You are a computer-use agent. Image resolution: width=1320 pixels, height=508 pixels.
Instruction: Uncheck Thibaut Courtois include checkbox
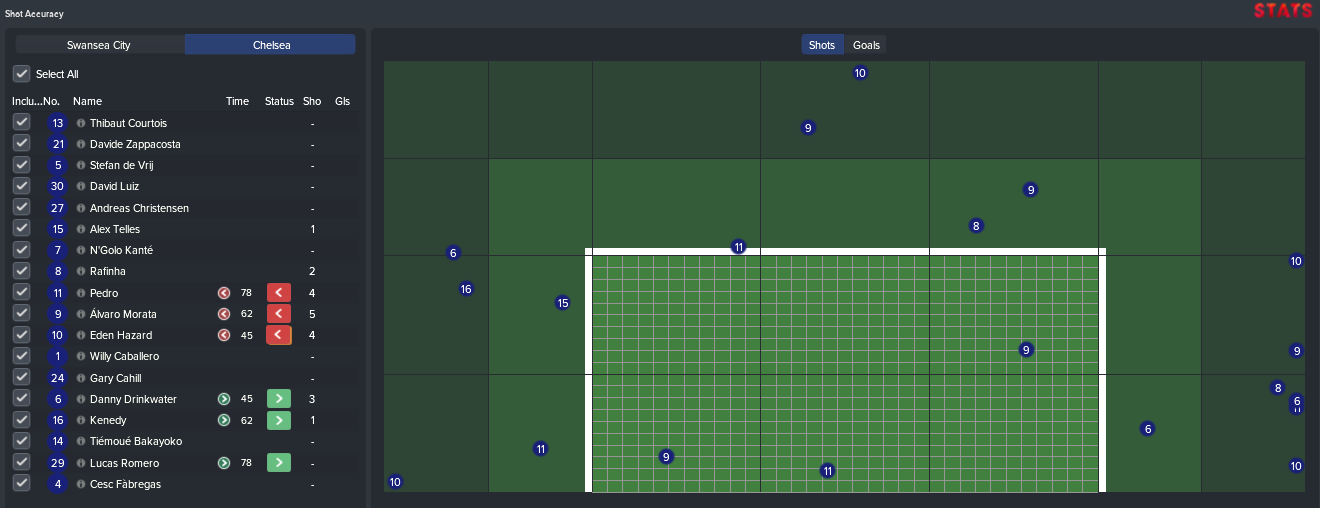[x=21, y=122]
